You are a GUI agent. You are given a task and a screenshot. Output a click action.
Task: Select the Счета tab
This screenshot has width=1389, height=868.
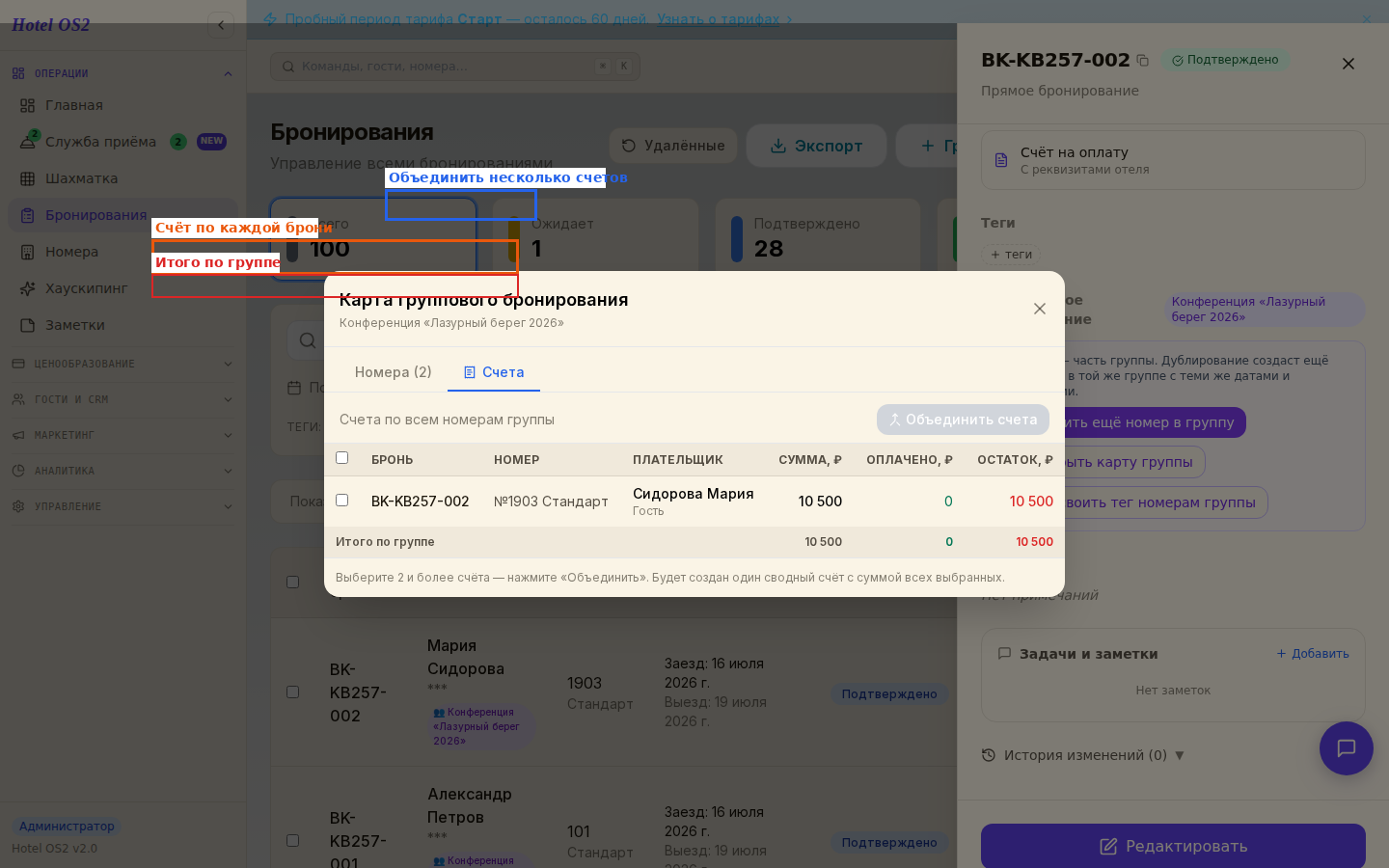pyautogui.click(x=494, y=372)
